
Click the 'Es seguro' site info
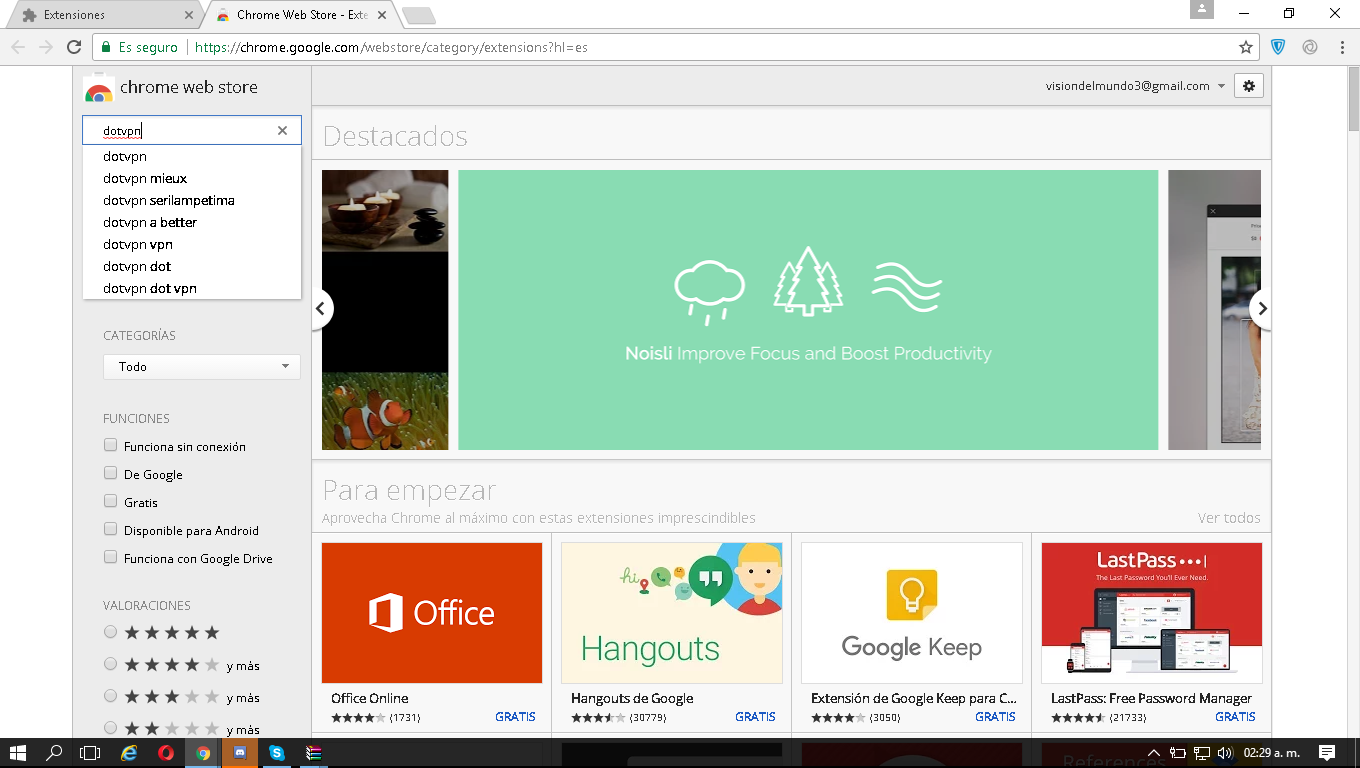139,47
